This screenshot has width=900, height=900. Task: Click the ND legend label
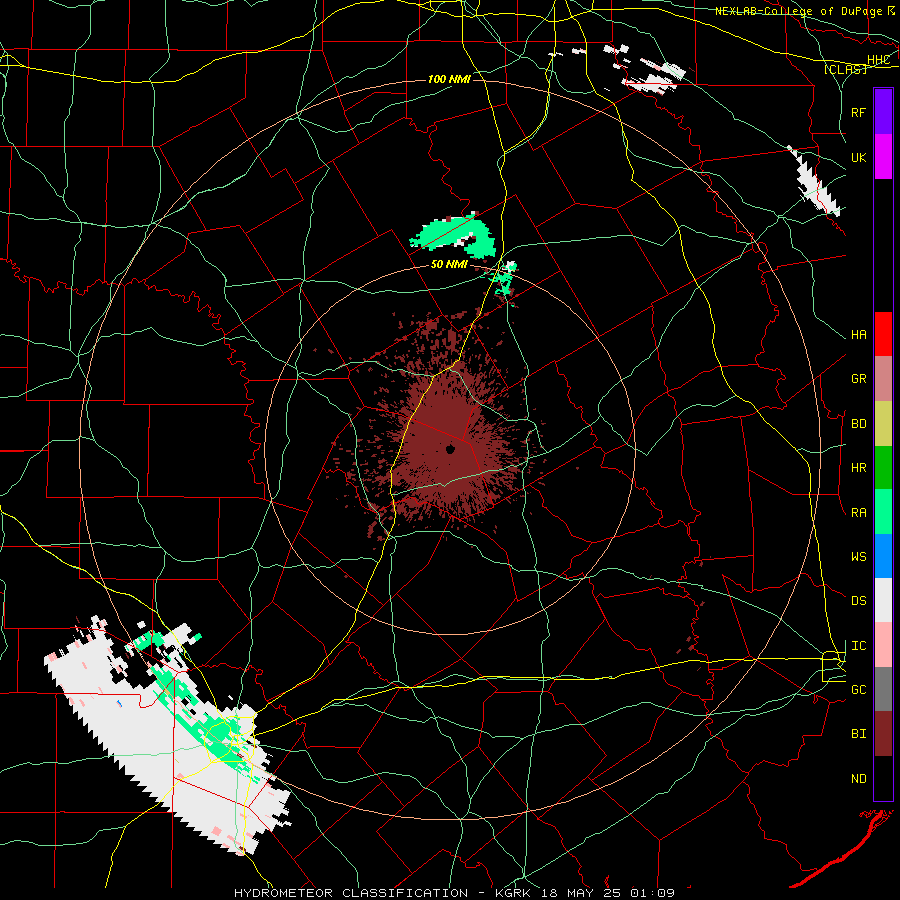[x=859, y=779]
